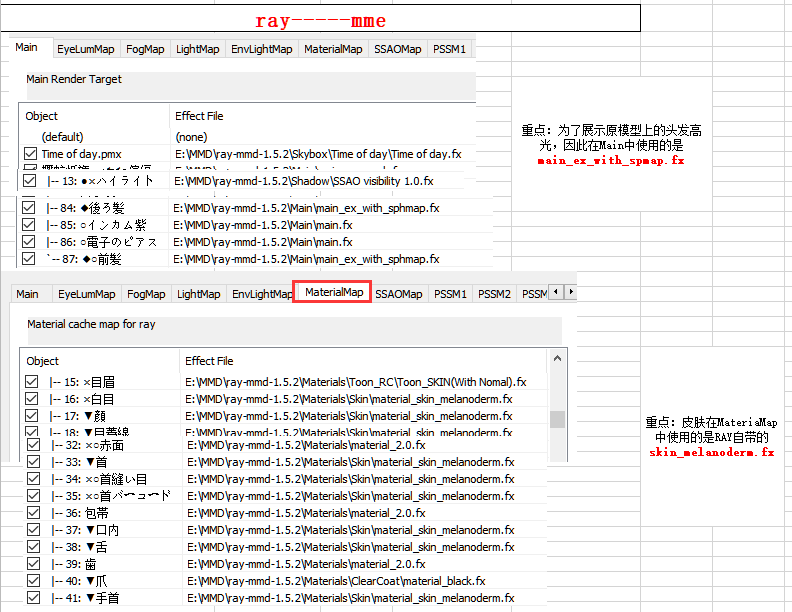Screen dimensions: 792x612
Task: Select the (default) object row
Action: 248,137
